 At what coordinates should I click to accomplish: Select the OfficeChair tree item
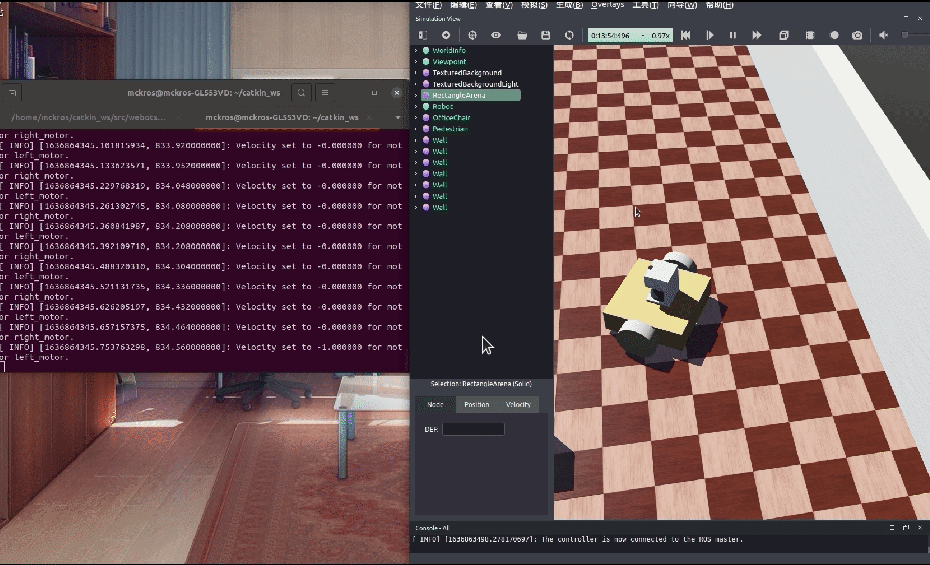pos(446,118)
